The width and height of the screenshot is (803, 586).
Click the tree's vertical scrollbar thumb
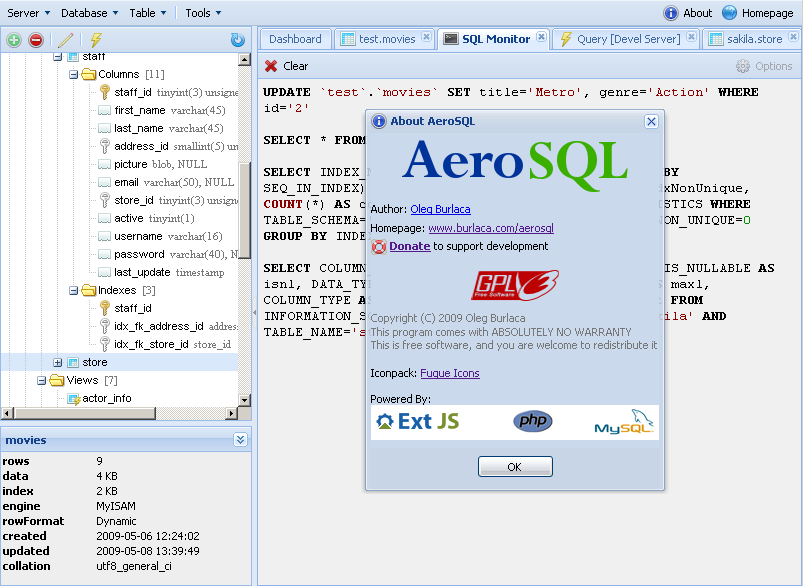tap(245, 210)
